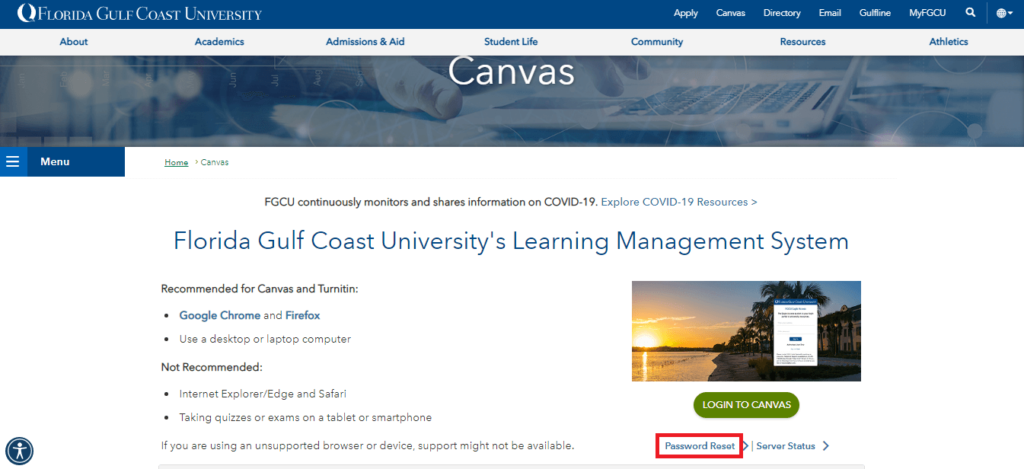Open Admissions & Aid menu
The height and width of the screenshot is (469, 1024).
pyautogui.click(x=365, y=42)
